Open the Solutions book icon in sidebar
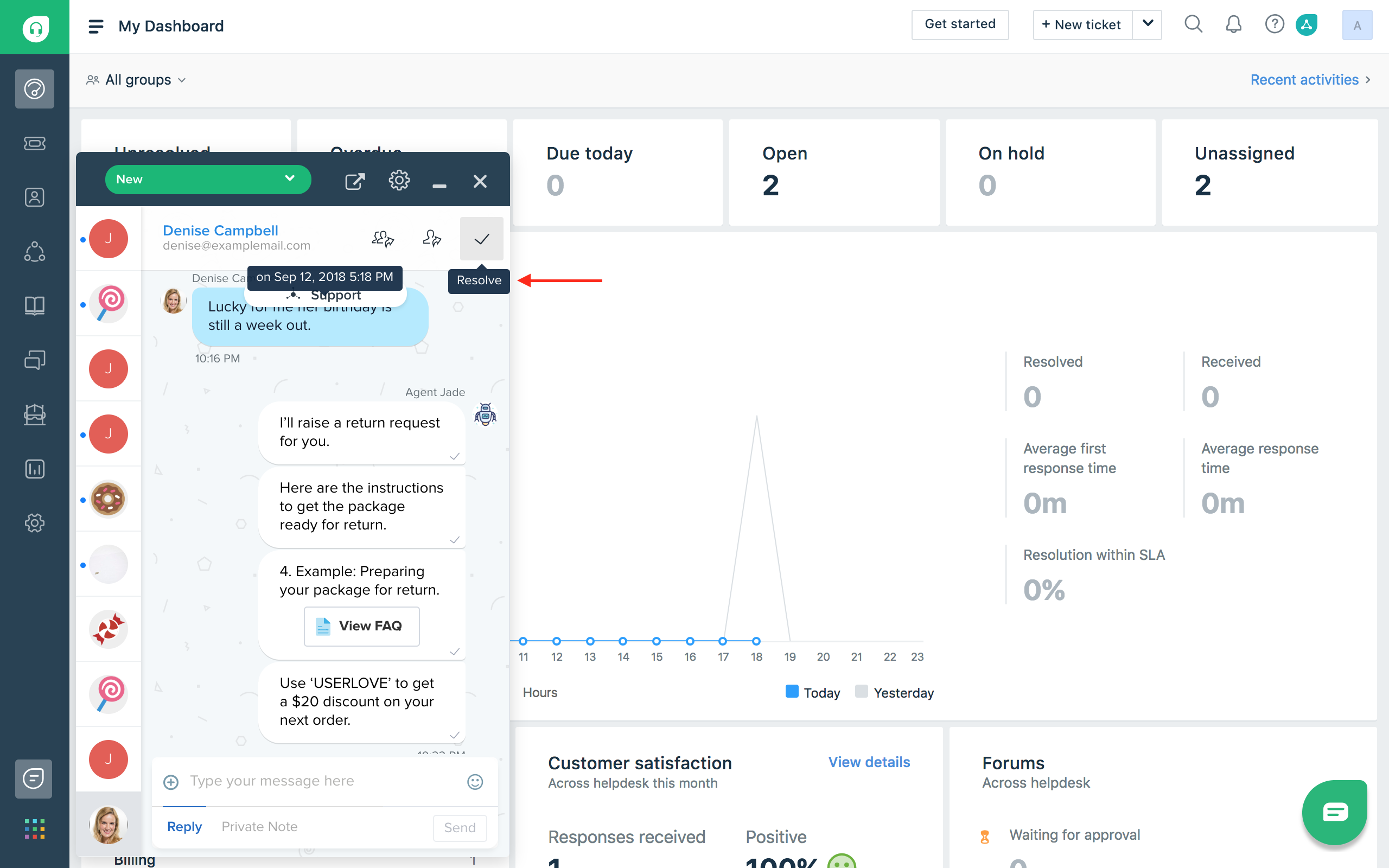The height and width of the screenshot is (868, 1389). (34, 305)
